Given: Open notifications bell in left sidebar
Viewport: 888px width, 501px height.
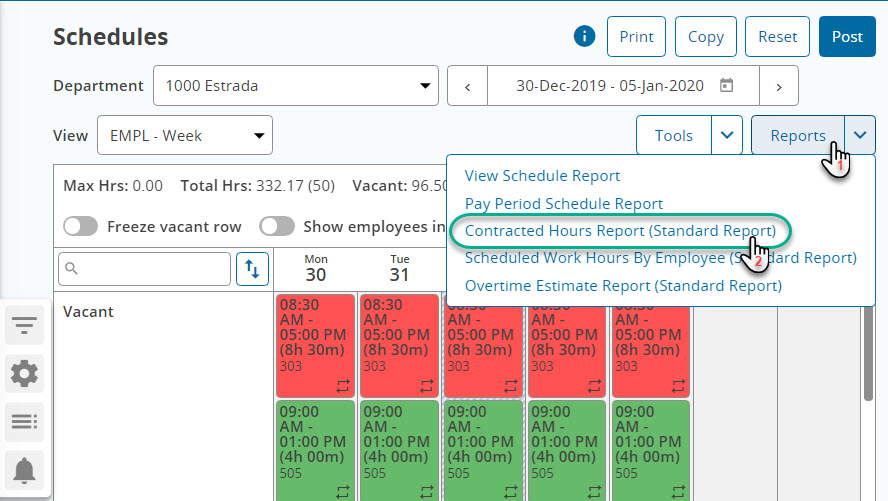Looking at the screenshot, I should (24, 470).
